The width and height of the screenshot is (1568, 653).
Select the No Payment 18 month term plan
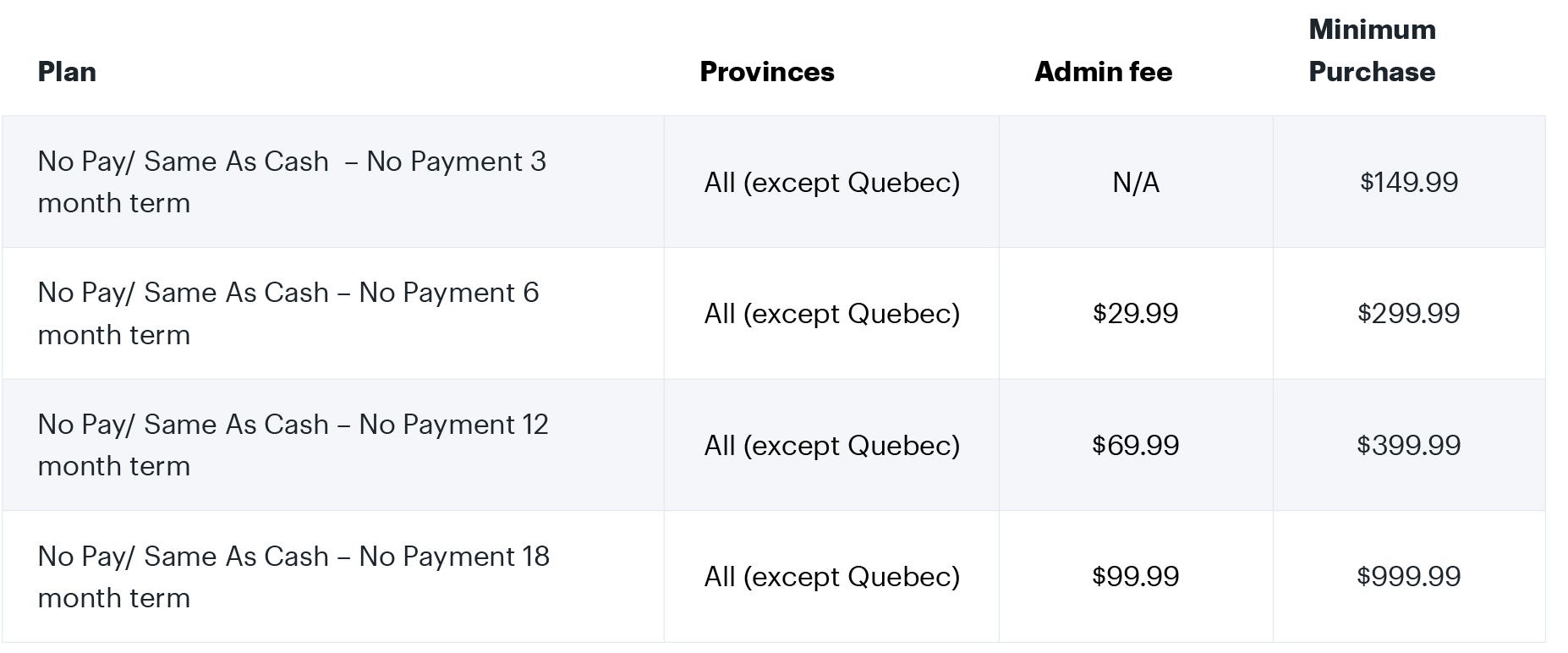point(293,577)
